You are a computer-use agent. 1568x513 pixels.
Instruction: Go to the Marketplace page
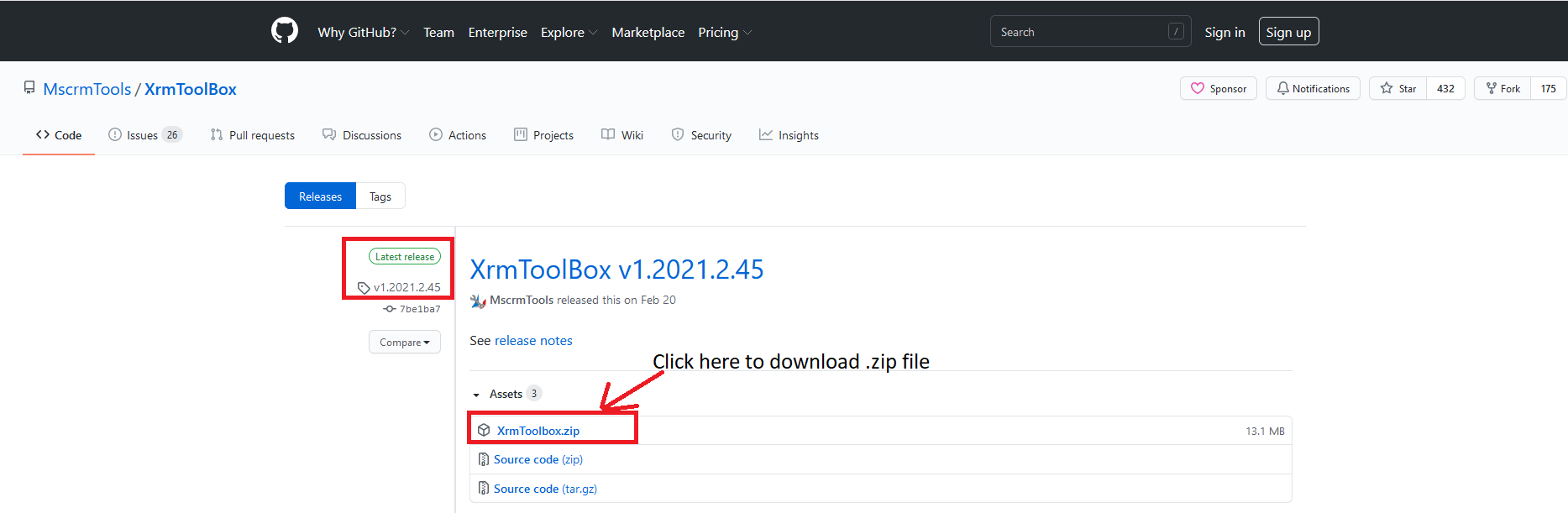coord(648,32)
